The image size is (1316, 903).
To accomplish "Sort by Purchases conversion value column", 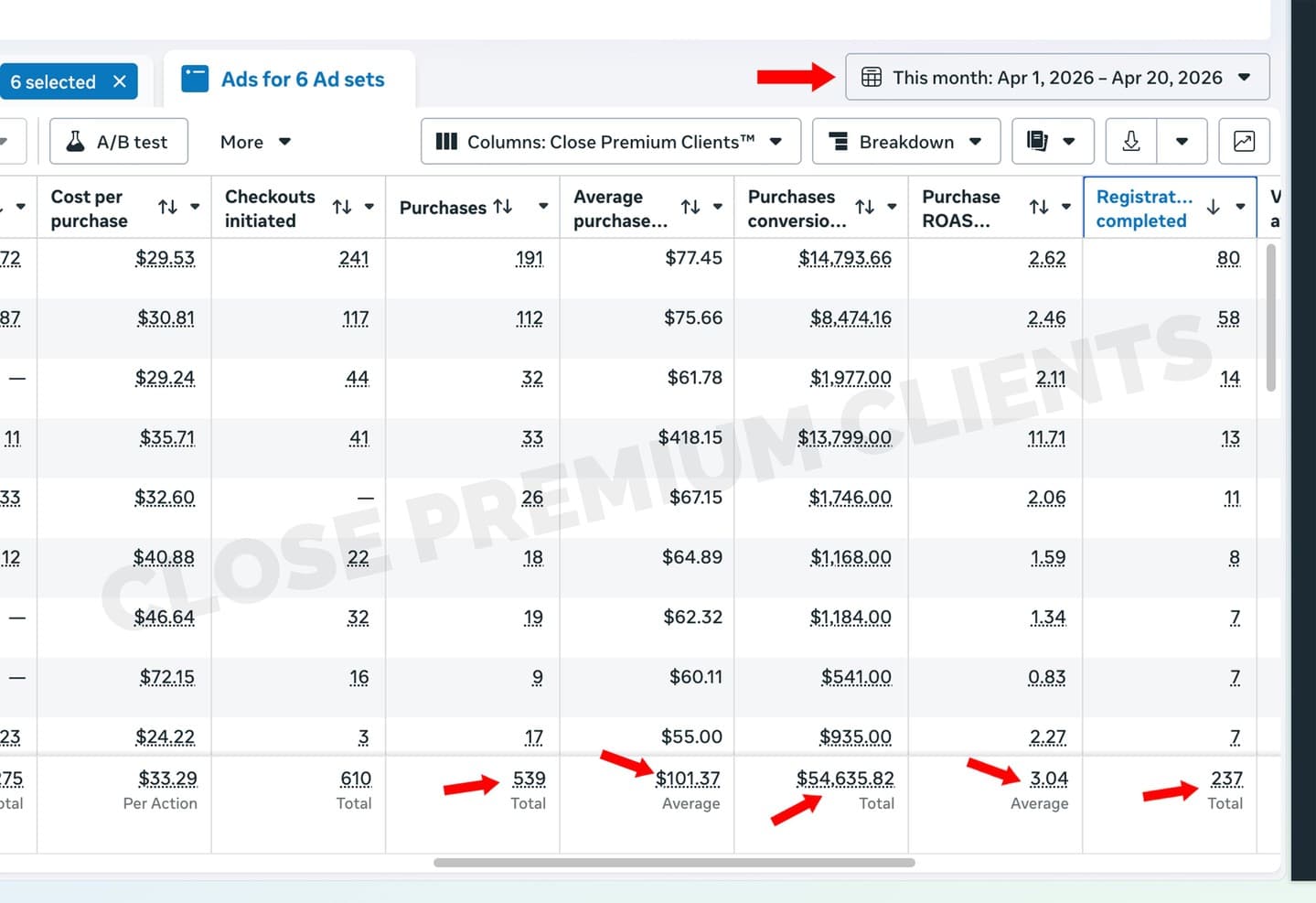I will point(865,208).
